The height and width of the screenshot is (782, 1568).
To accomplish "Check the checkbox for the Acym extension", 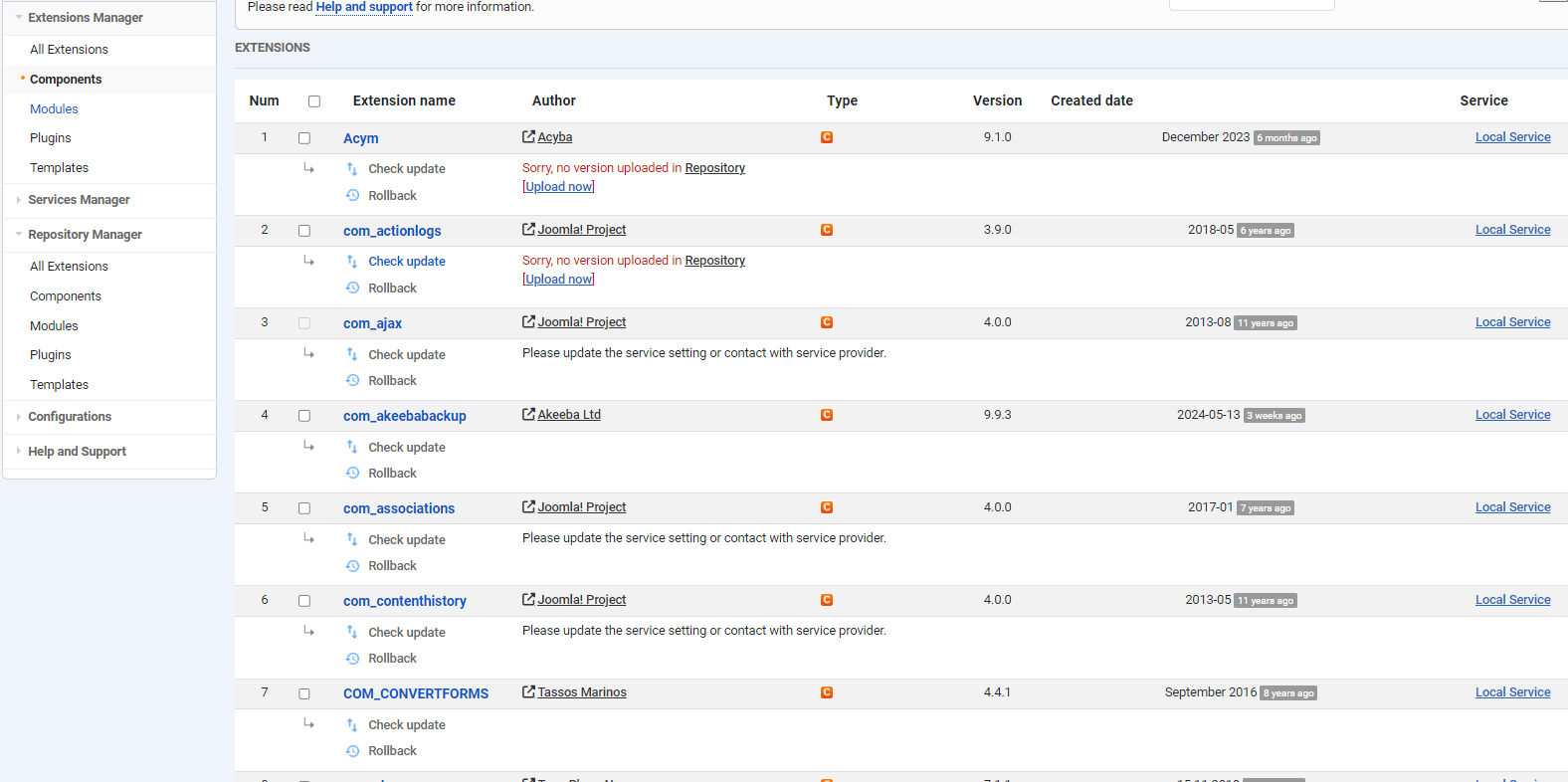I will click(304, 138).
